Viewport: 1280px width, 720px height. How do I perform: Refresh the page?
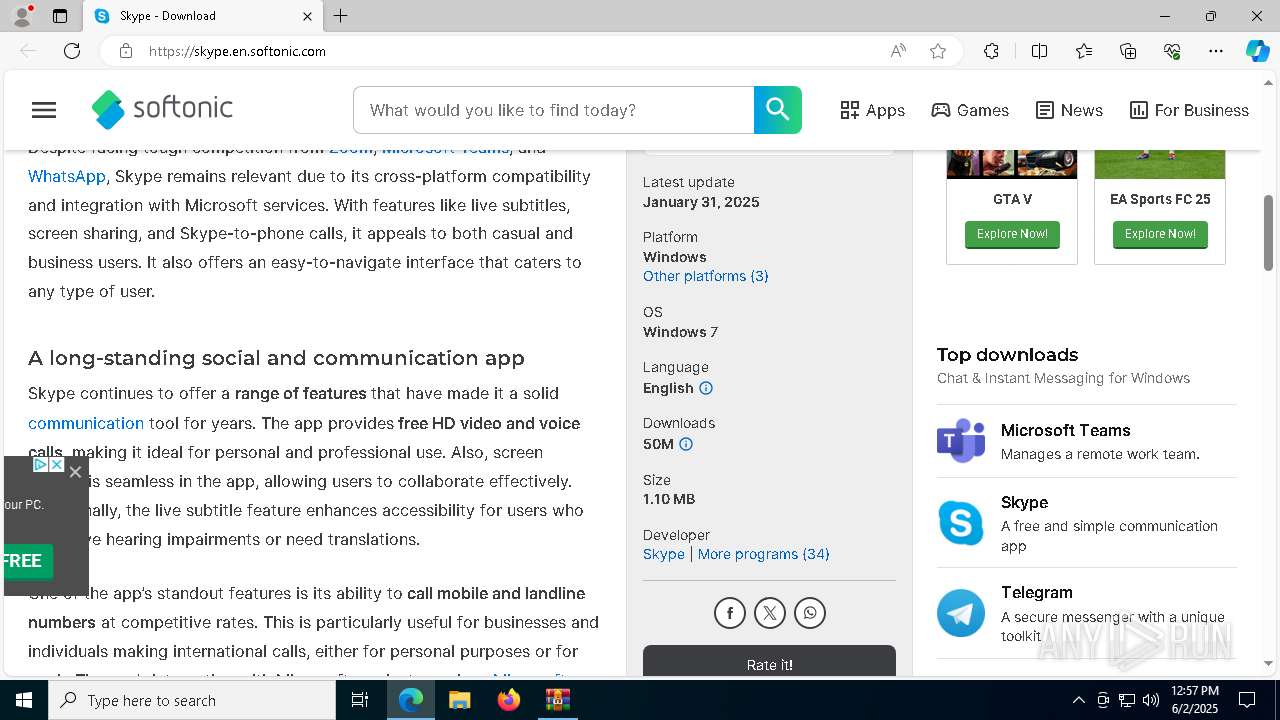click(x=72, y=51)
